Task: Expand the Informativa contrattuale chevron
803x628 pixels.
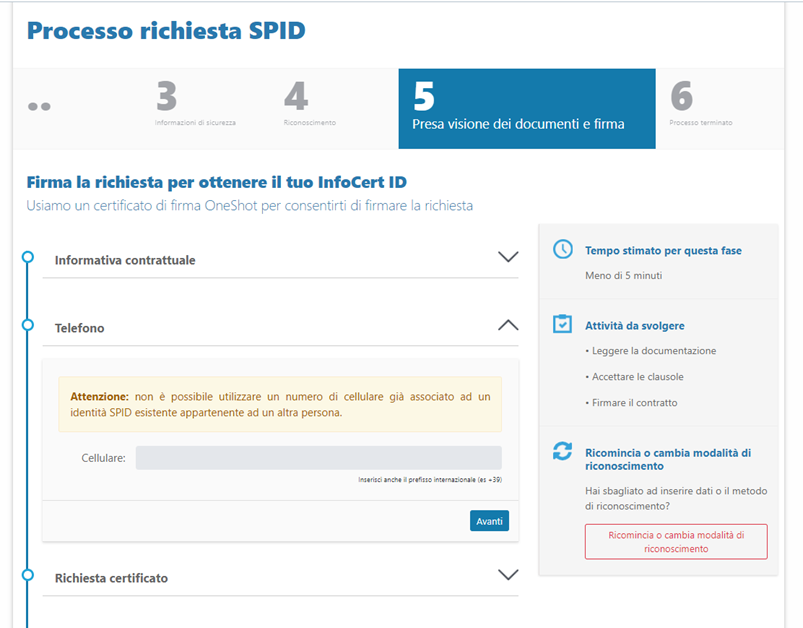Action: click(x=508, y=257)
